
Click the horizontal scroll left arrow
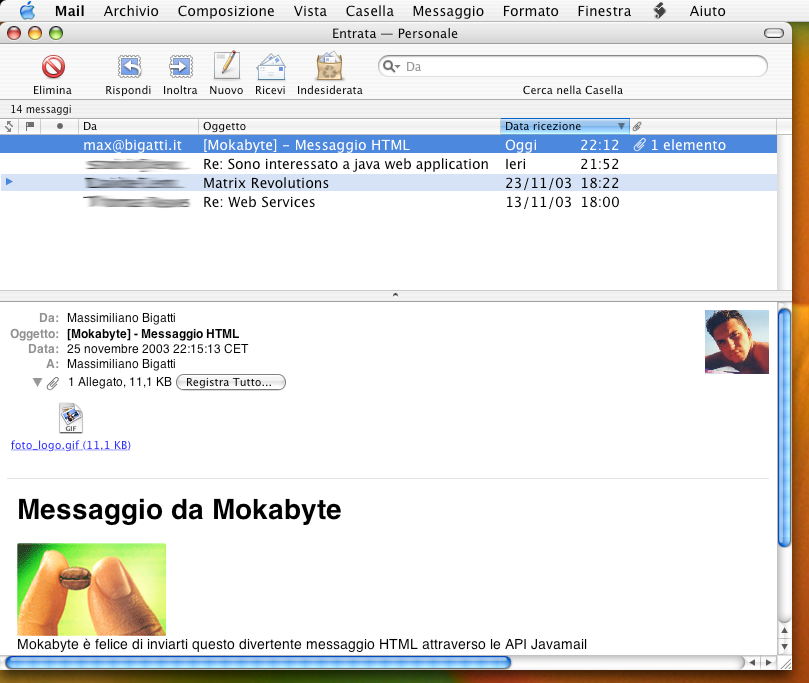(x=752, y=662)
